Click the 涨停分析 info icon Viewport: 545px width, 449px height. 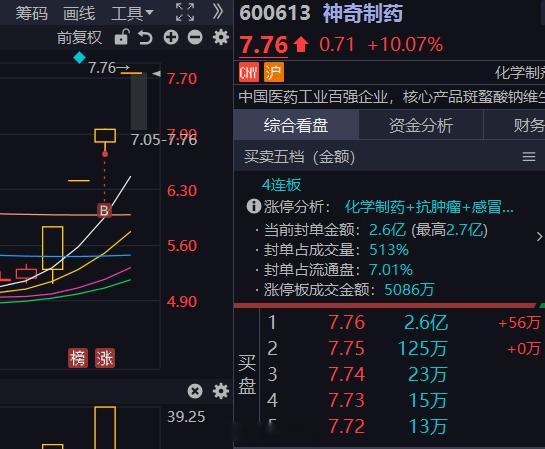point(254,206)
